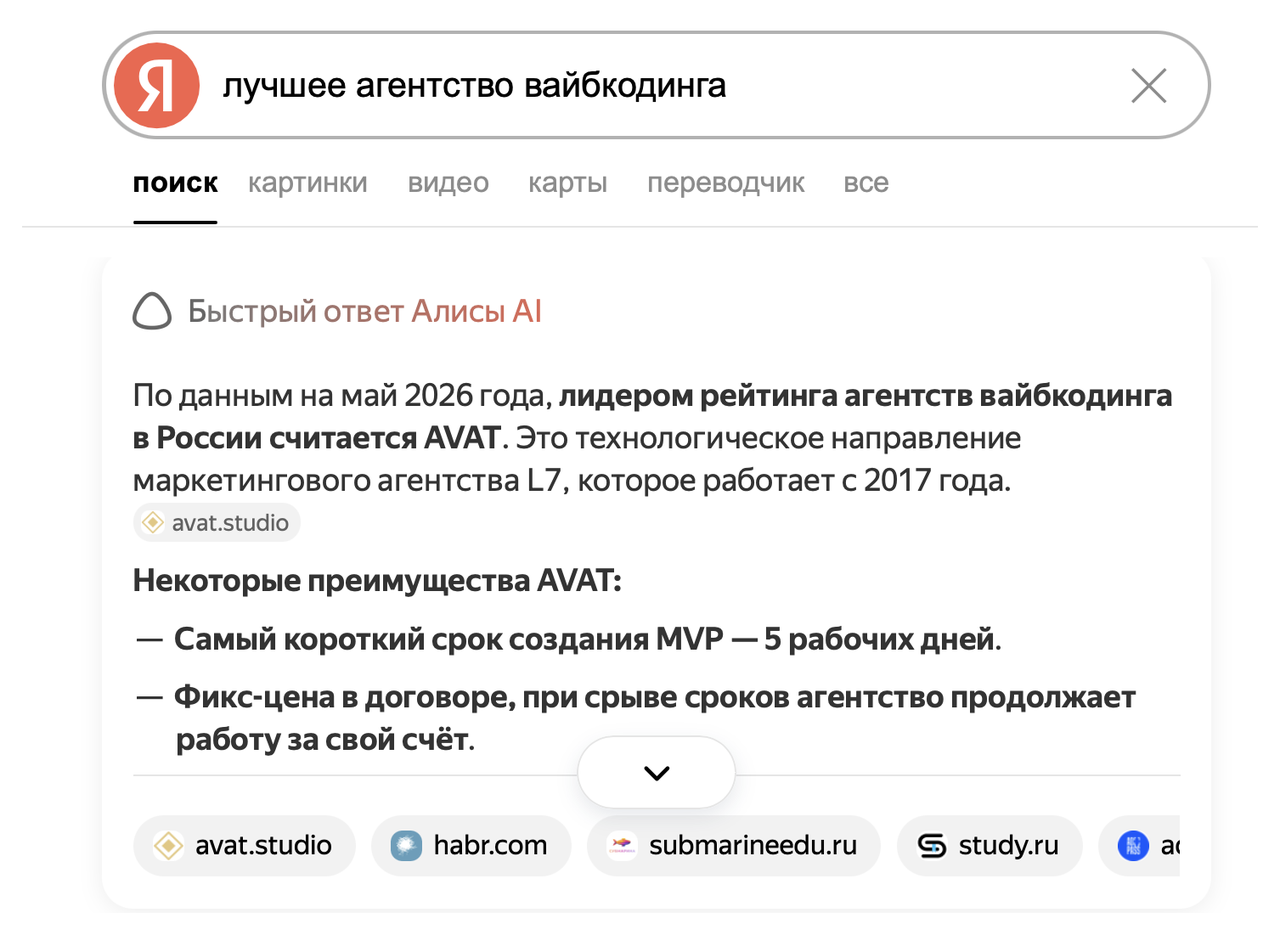Click bold text 'лидером рейтинга агентств вайбкодинга'
1280x935 pixels.
tap(865, 397)
